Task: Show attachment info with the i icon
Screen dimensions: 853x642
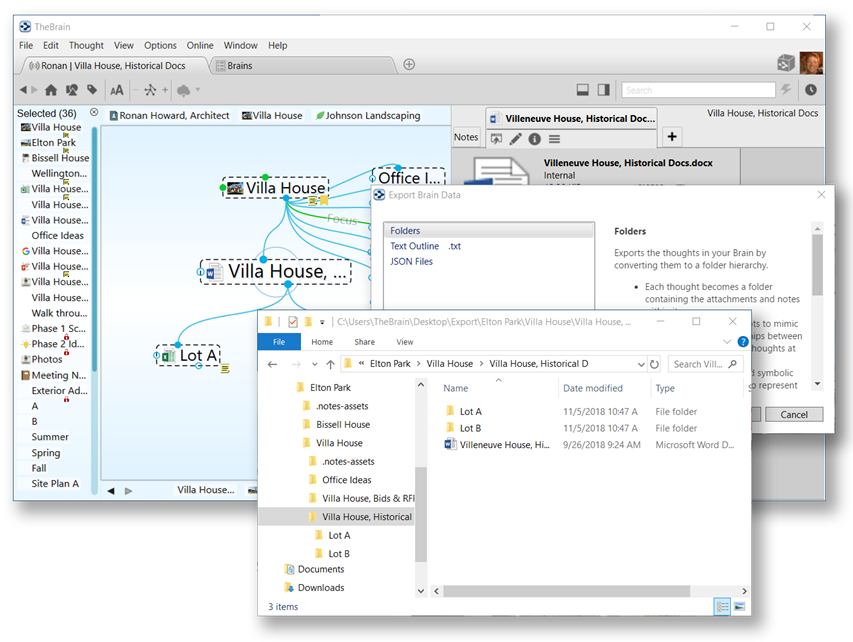Action: pyautogui.click(x=535, y=139)
